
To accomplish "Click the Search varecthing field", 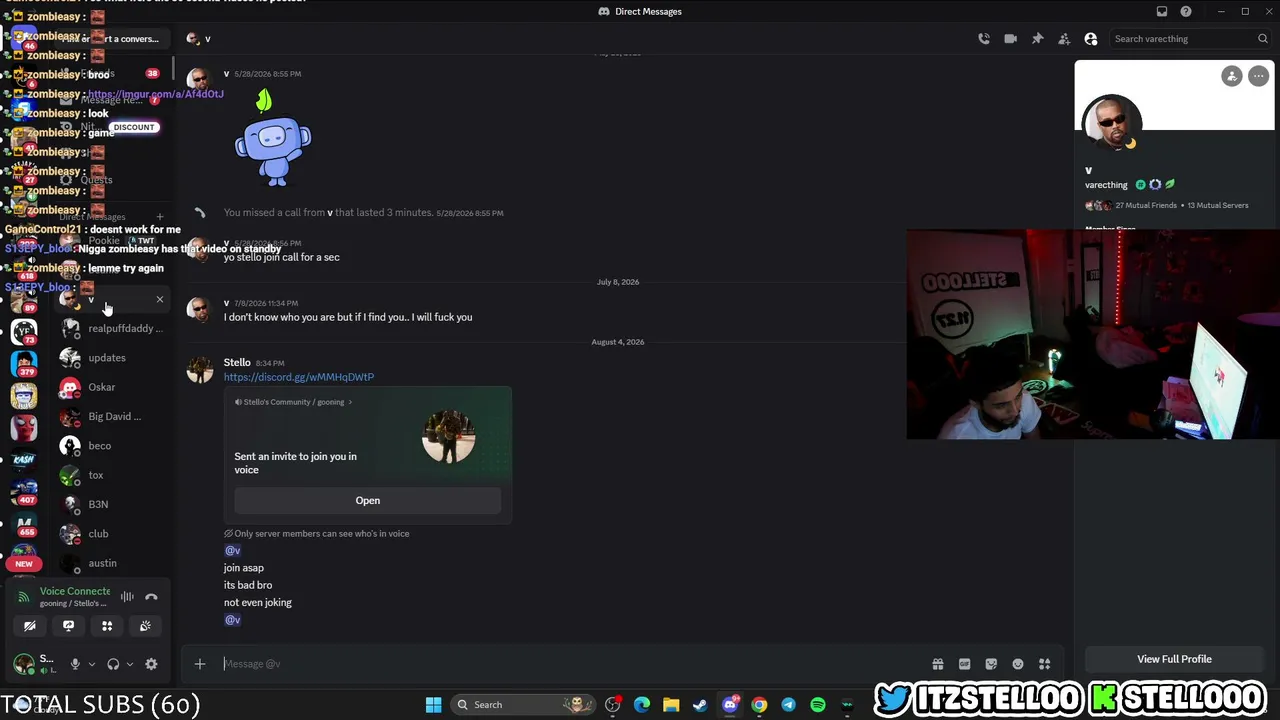I will click(x=1190, y=39).
